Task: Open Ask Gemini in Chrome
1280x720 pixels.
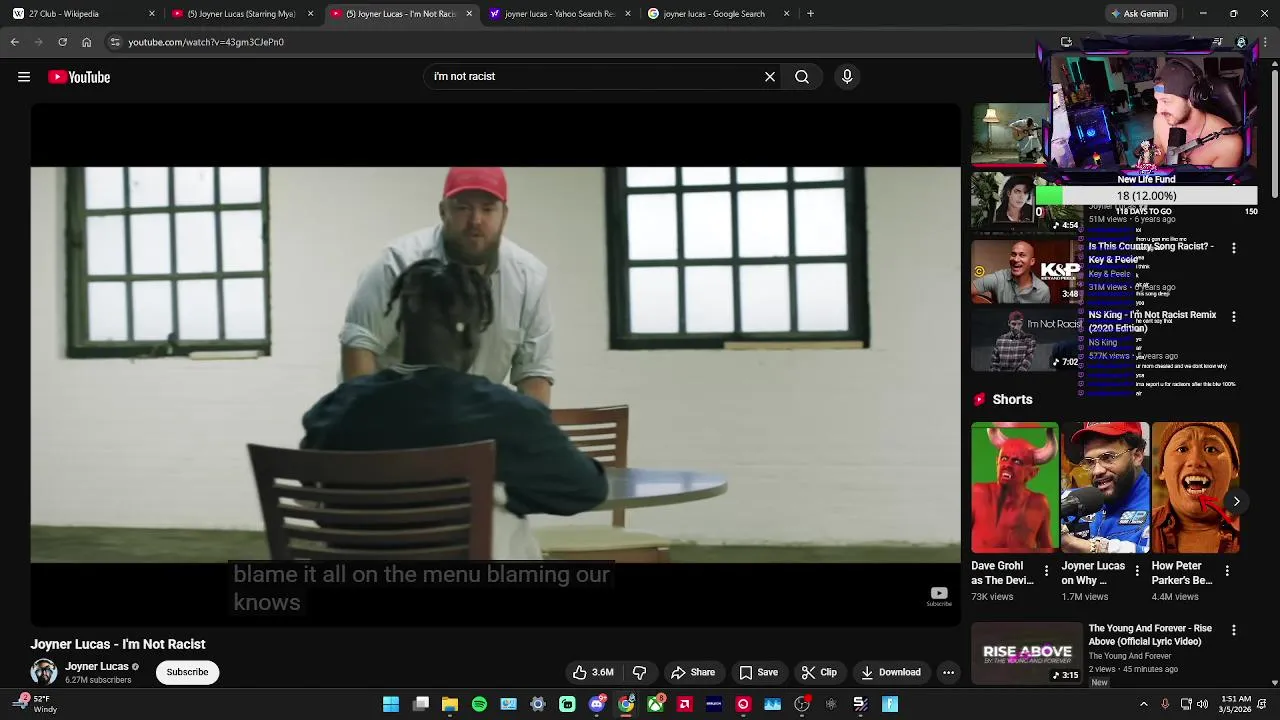Action: click(1139, 14)
